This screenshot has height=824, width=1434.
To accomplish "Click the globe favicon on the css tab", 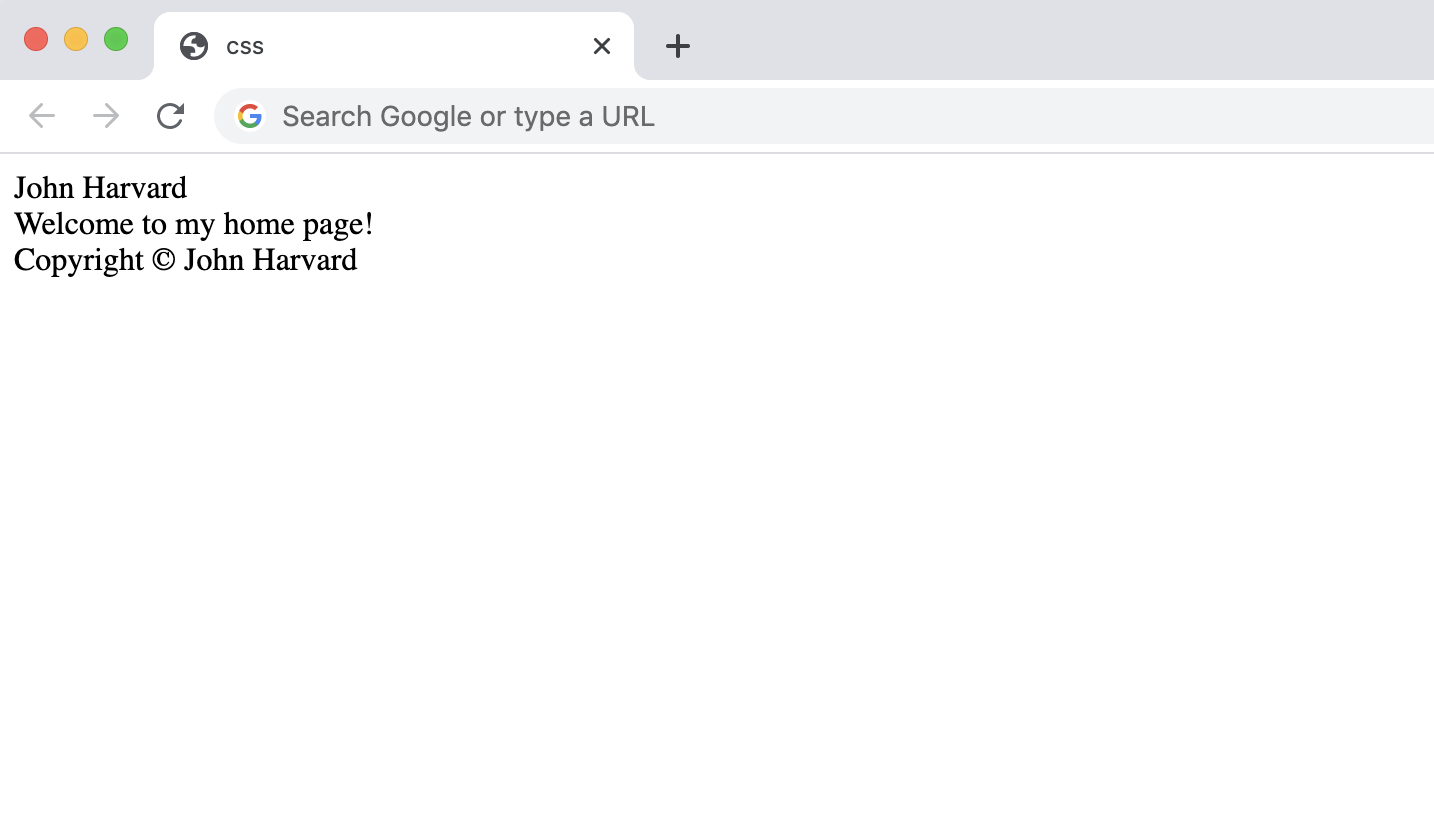I will coord(194,46).
